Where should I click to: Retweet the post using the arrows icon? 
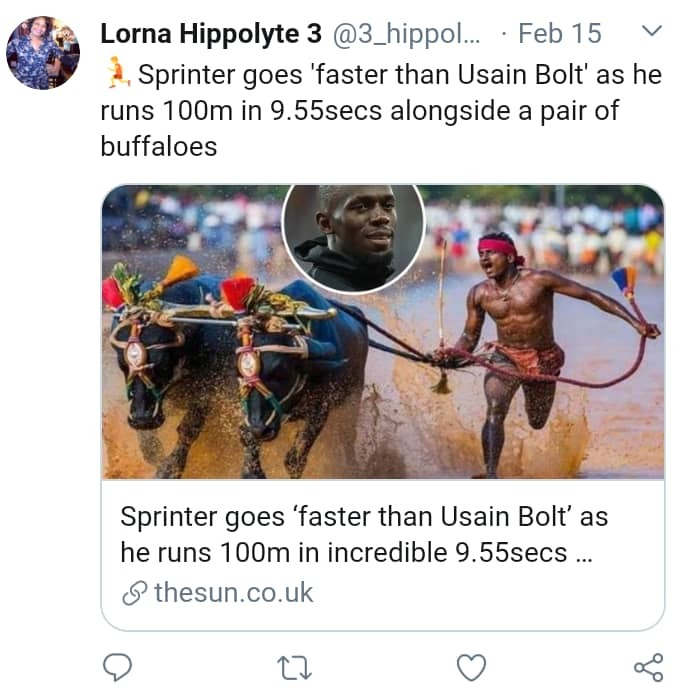click(x=293, y=667)
